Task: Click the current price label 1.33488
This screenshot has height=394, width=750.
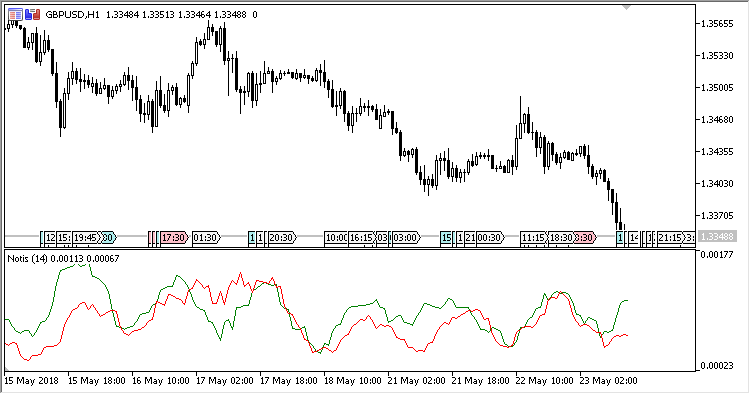Action: click(717, 237)
